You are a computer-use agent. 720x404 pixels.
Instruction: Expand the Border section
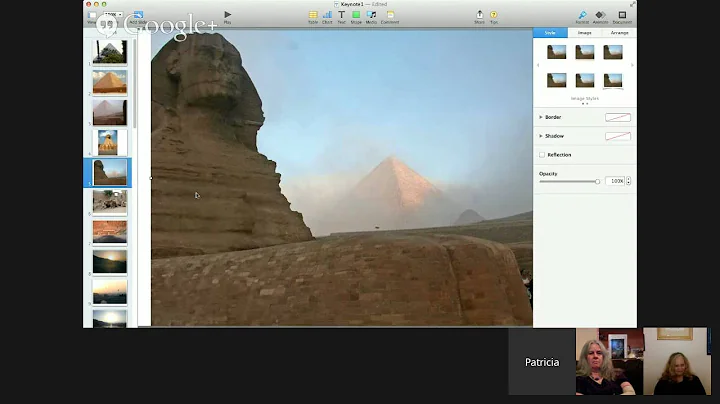540,117
